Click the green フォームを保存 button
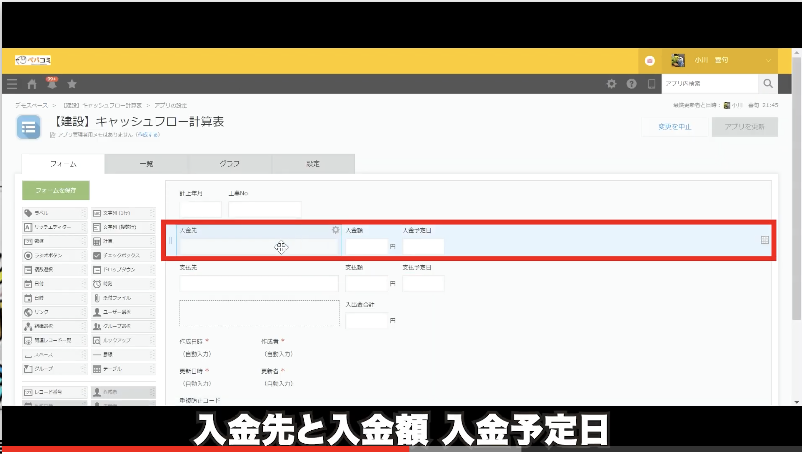 coord(56,189)
